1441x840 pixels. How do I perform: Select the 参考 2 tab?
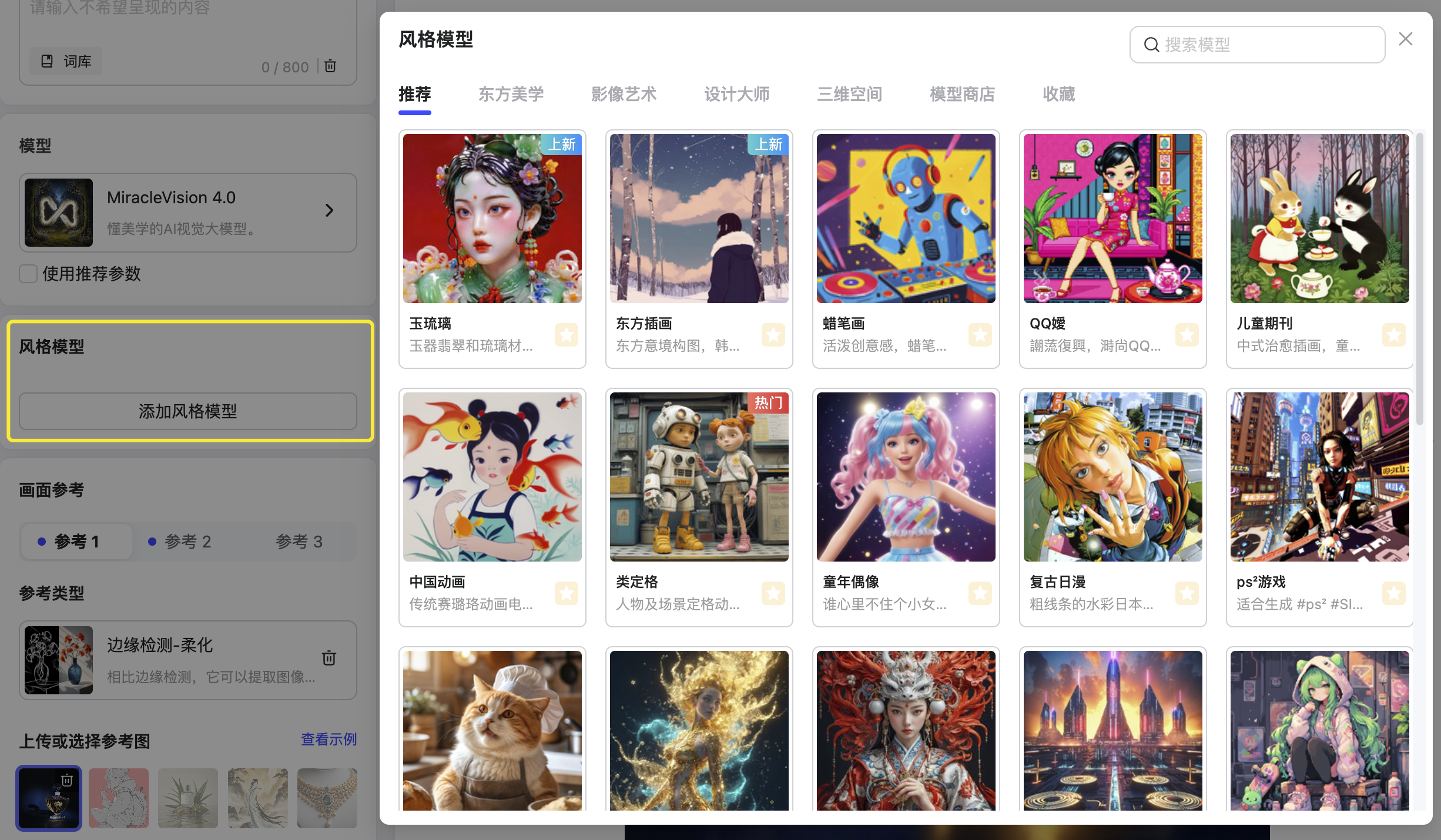187,541
